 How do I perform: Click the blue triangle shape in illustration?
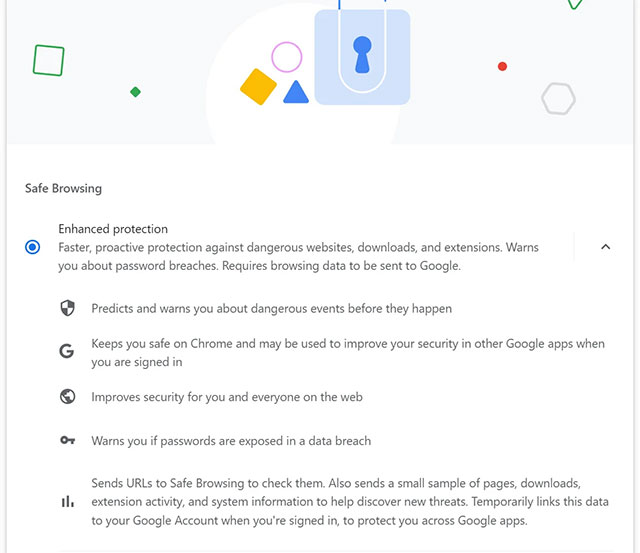click(x=294, y=93)
